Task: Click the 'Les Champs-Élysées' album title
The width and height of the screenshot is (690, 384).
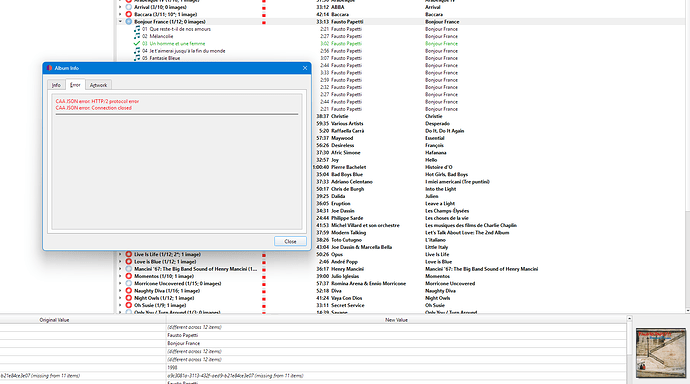Action: 447,211
